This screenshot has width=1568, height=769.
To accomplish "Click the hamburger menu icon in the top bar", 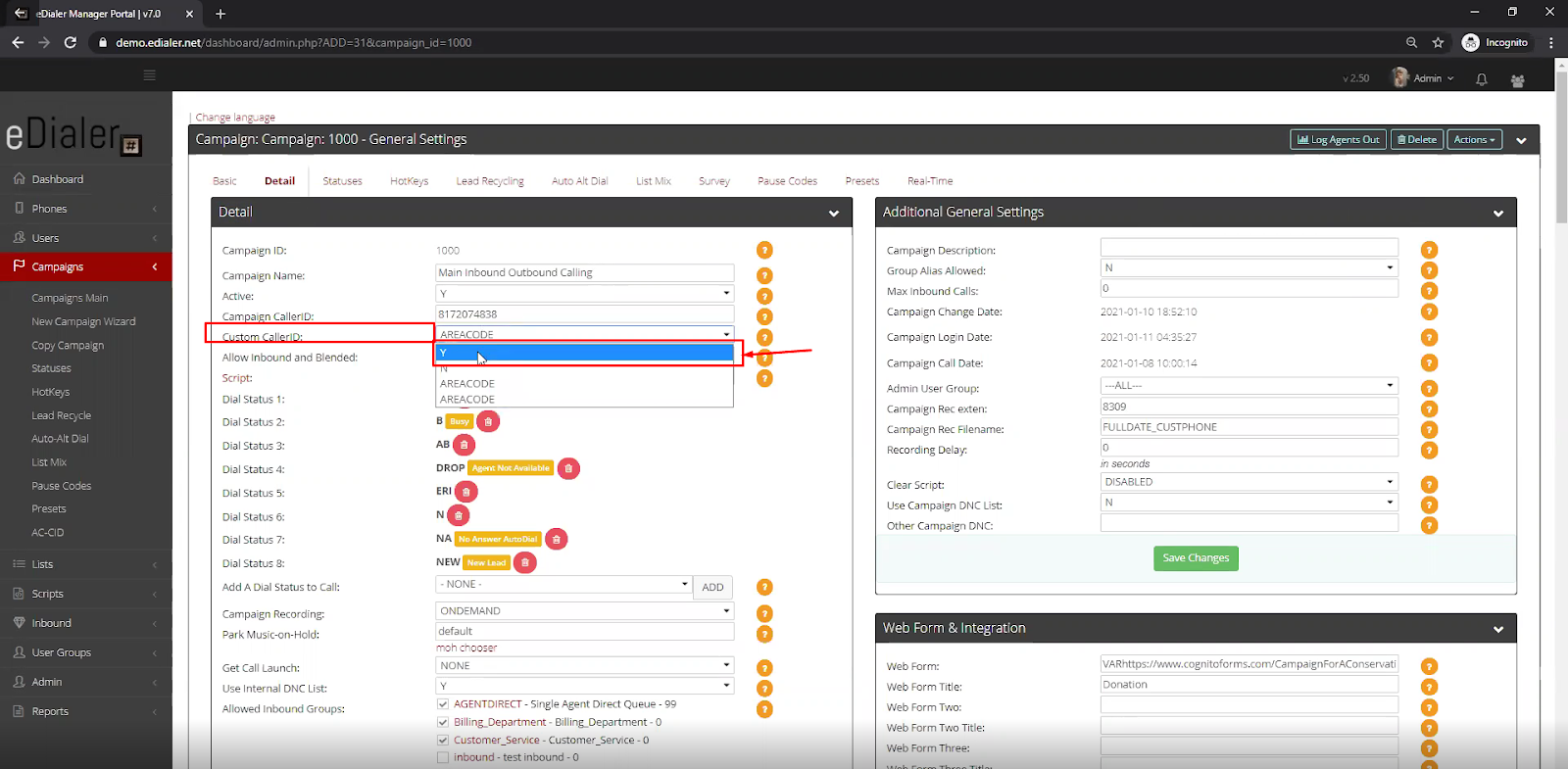I will pyautogui.click(x=149, y=75).
